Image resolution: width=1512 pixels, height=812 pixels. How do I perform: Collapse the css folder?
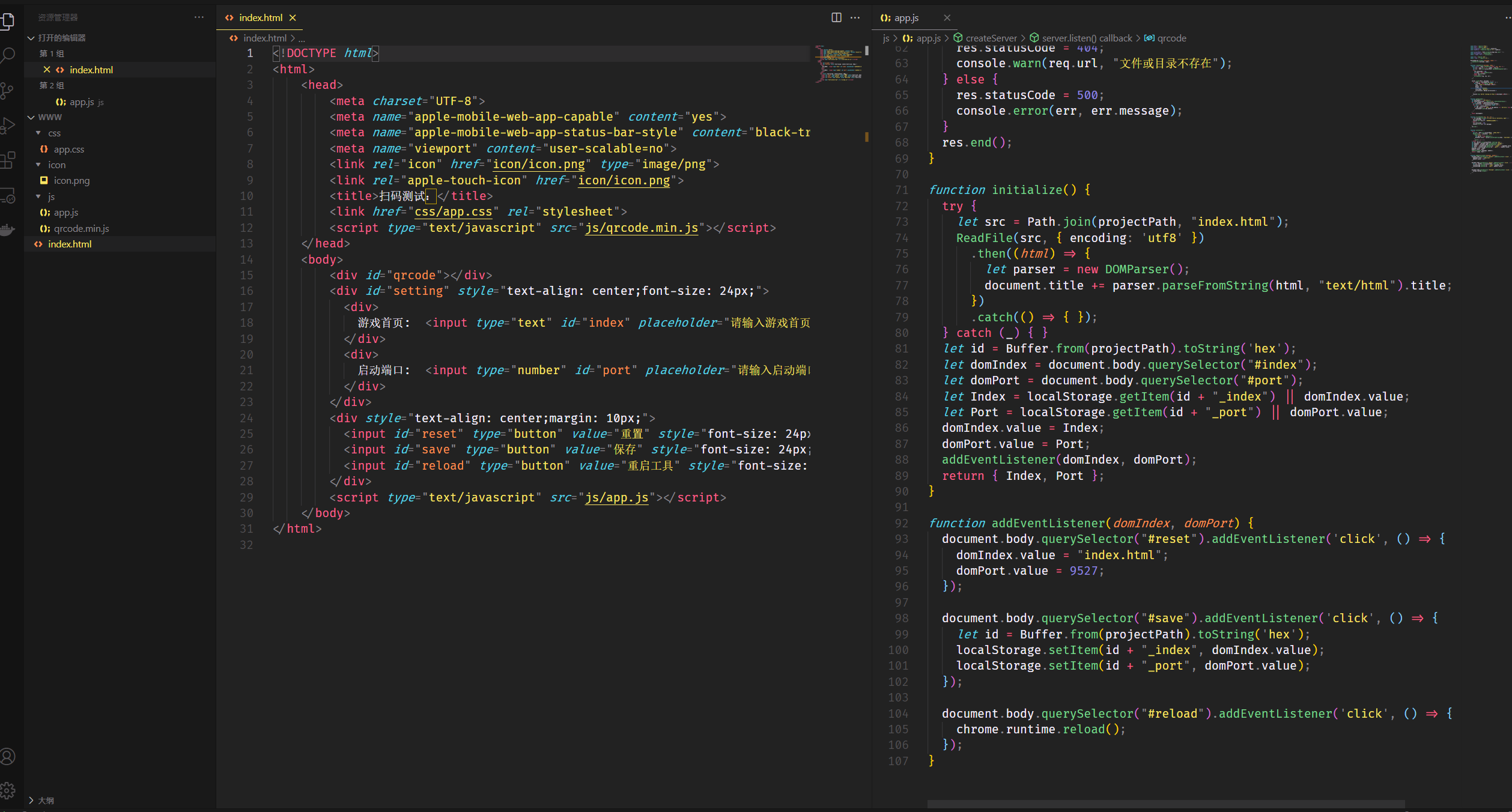(38, 133)
